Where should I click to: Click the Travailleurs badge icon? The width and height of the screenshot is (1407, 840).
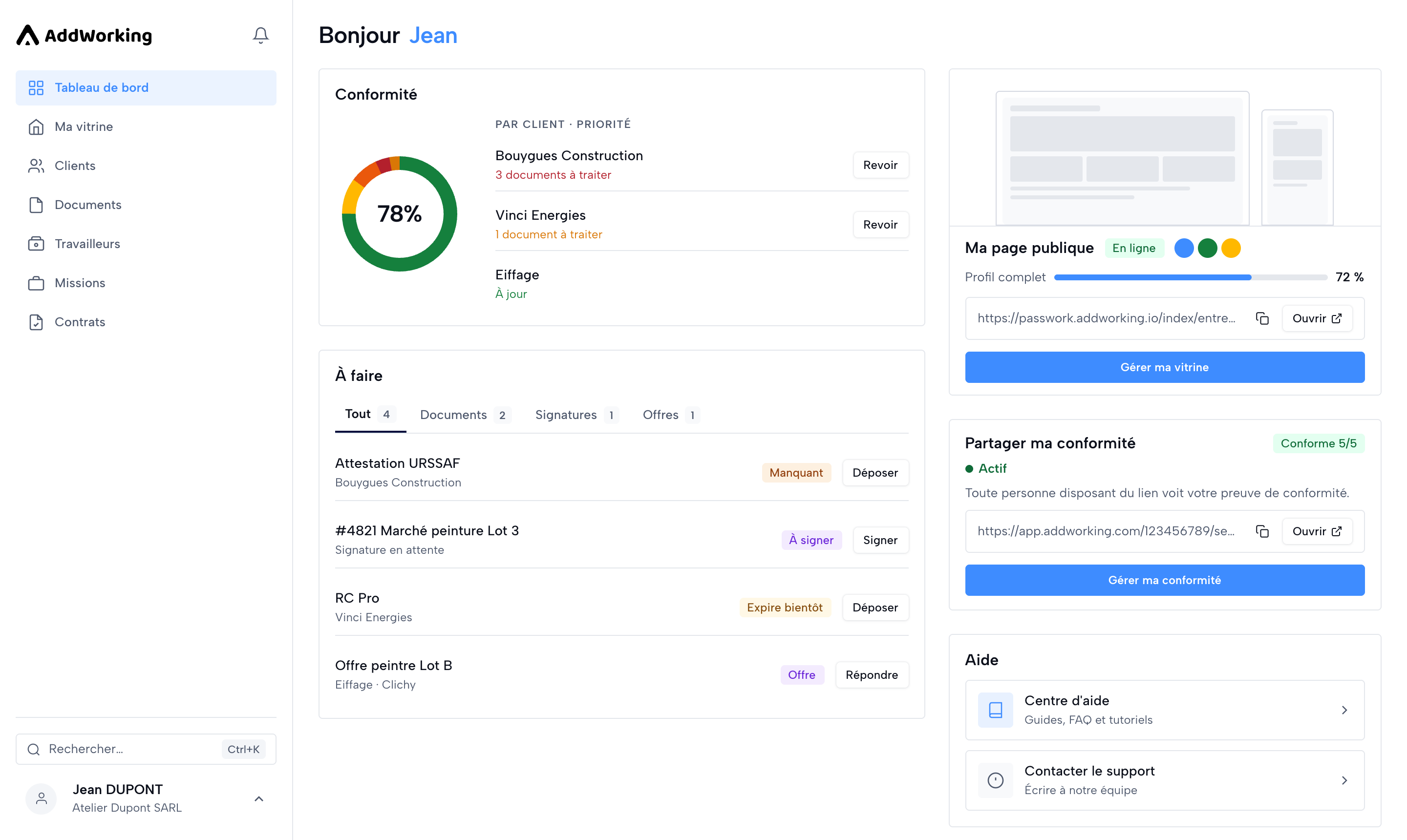tap(36, 244)
